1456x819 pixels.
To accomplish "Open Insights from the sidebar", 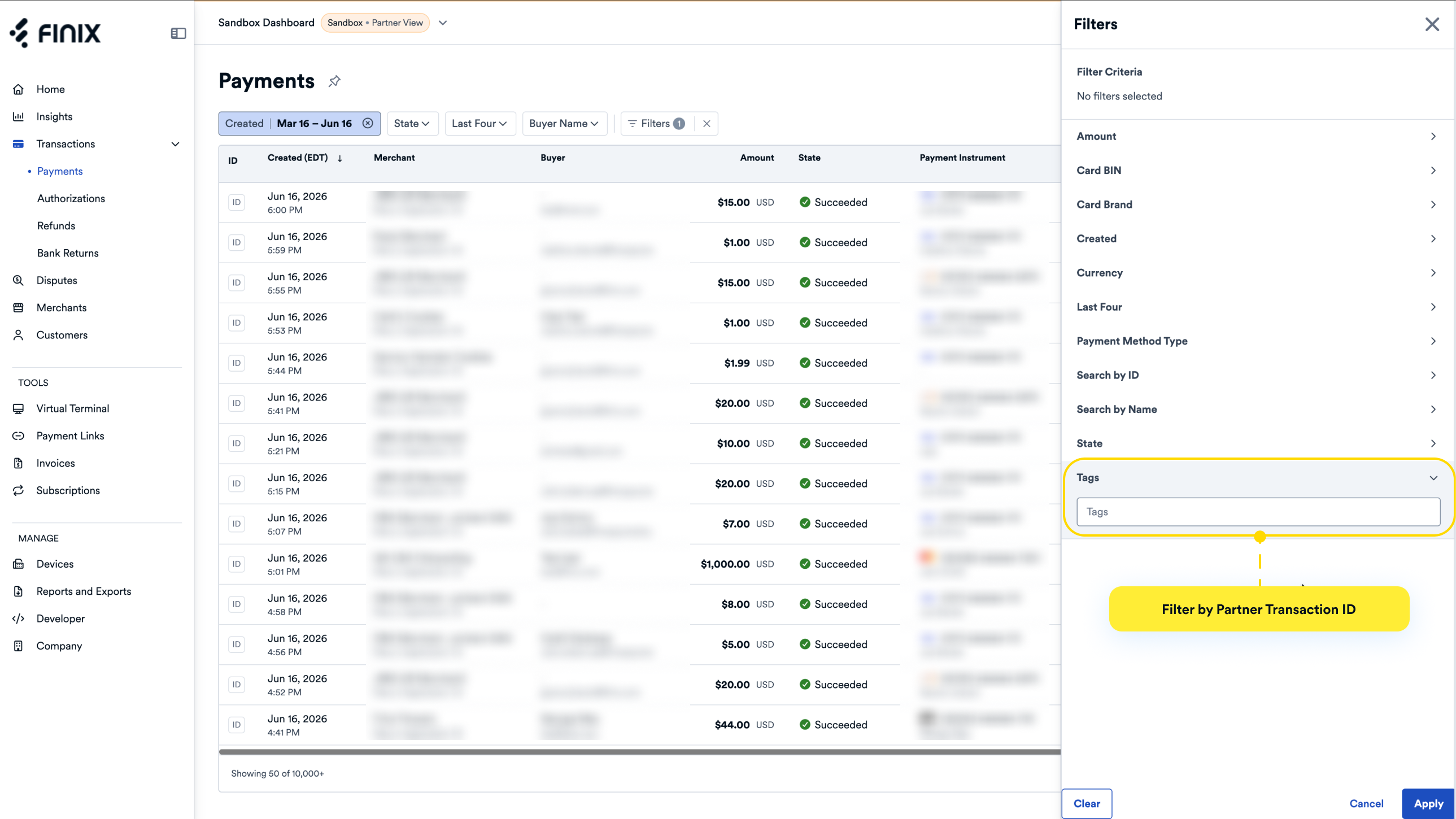I will 54,116.
